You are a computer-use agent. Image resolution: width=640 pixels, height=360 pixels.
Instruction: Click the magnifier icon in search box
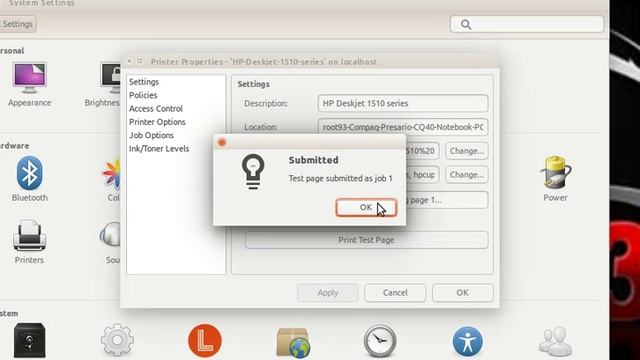tap(466, 24)
